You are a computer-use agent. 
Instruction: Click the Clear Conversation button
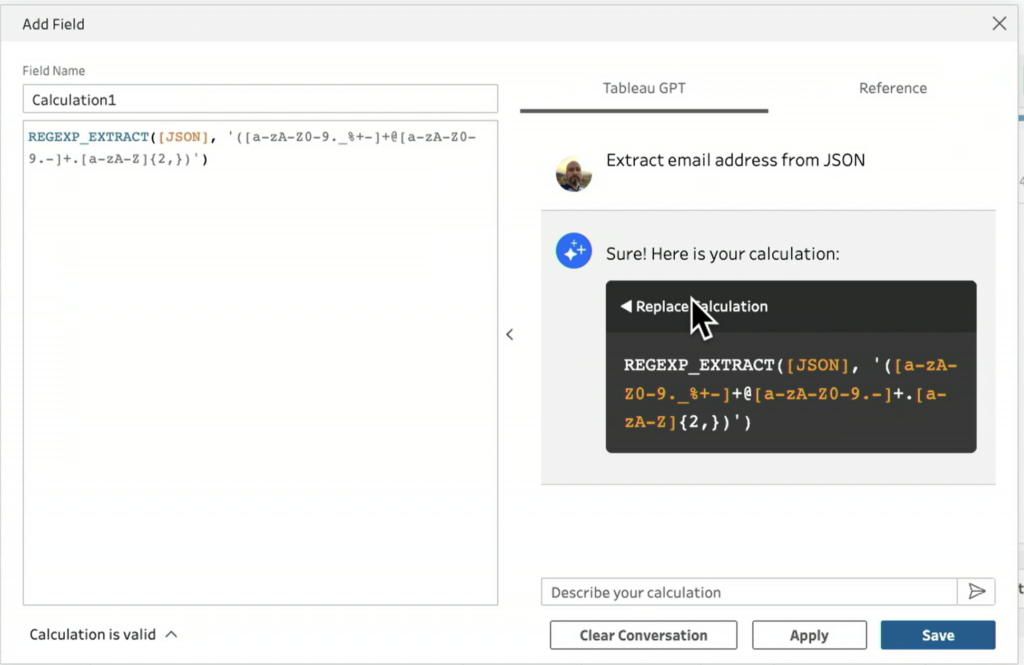(643, 635)
